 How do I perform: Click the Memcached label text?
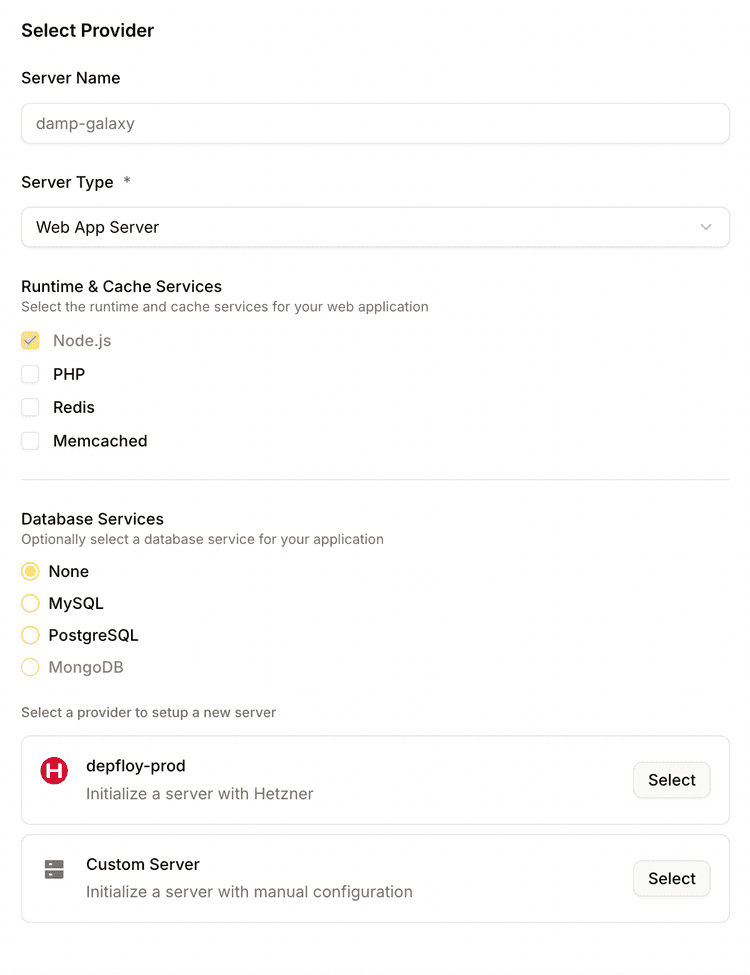pos(100,441)
